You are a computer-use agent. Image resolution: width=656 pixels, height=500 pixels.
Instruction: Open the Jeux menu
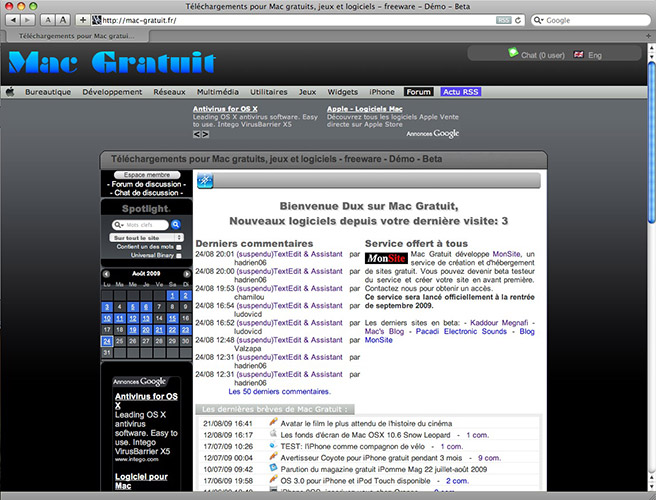pyautogui.click(x=307, y=92)
